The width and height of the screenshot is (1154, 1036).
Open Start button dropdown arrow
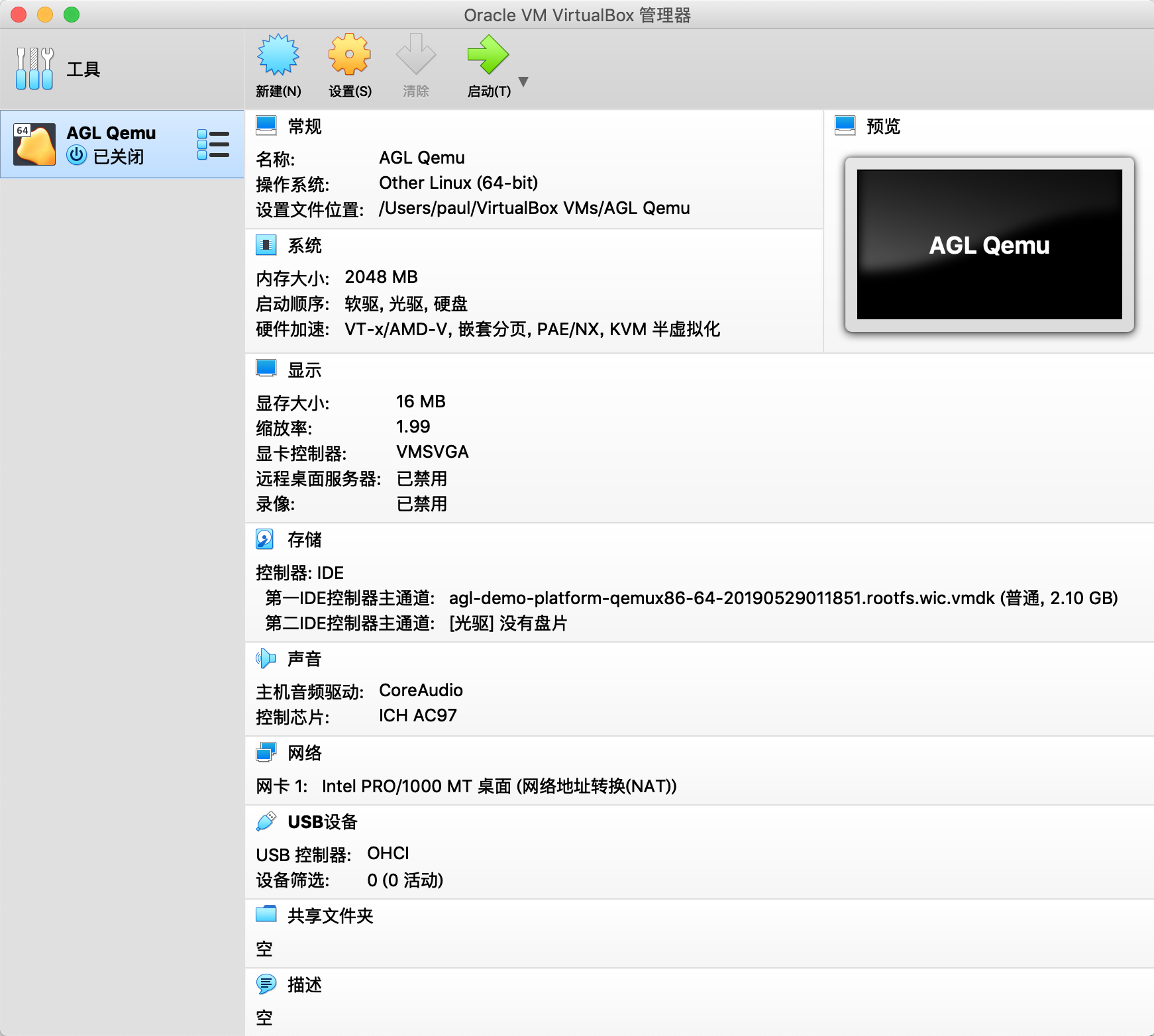tap(523, 81)
